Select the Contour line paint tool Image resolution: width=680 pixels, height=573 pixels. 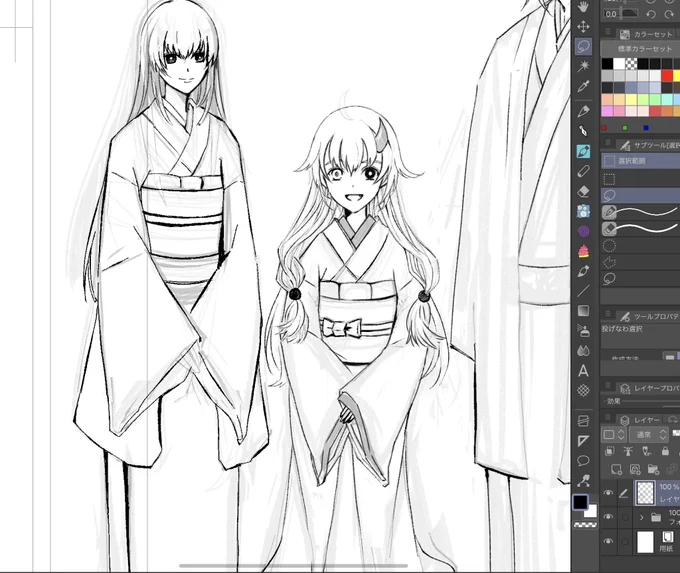584,350
